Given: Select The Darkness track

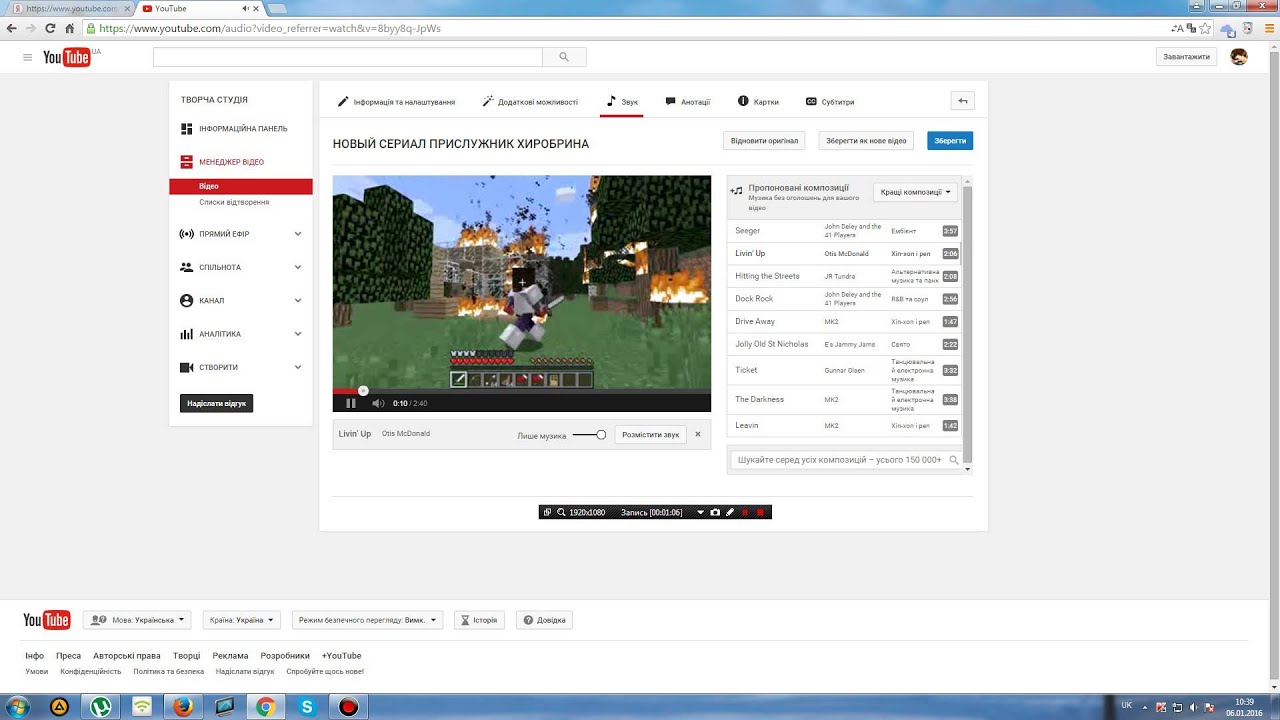Looking at the screenshot, I should pos(844,399).
